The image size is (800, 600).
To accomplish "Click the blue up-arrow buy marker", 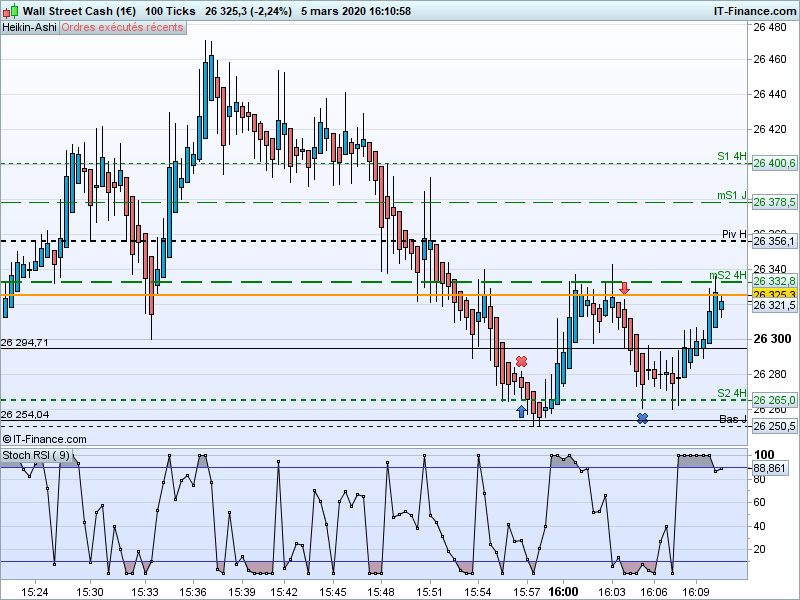I will coord(521,411).
